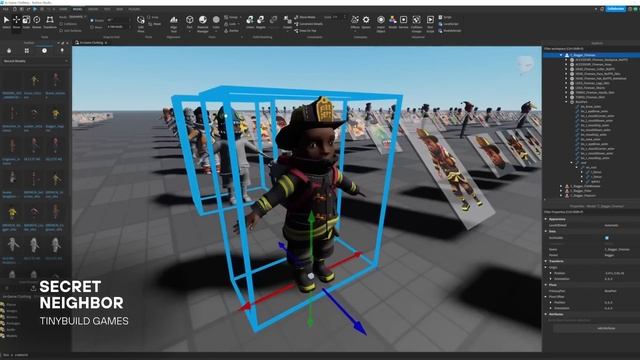
Task: Anchor the selected part
Action: (231, 31)
